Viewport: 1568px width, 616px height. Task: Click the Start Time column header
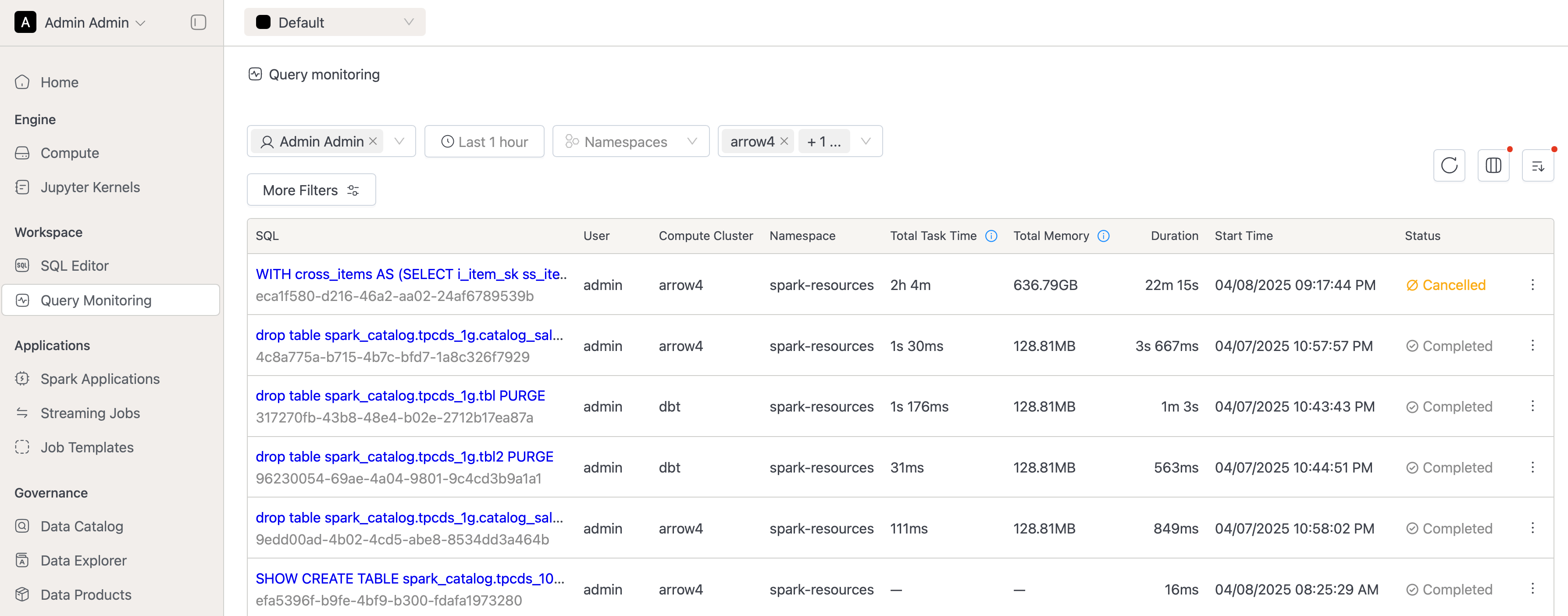tap(1244, 236)
